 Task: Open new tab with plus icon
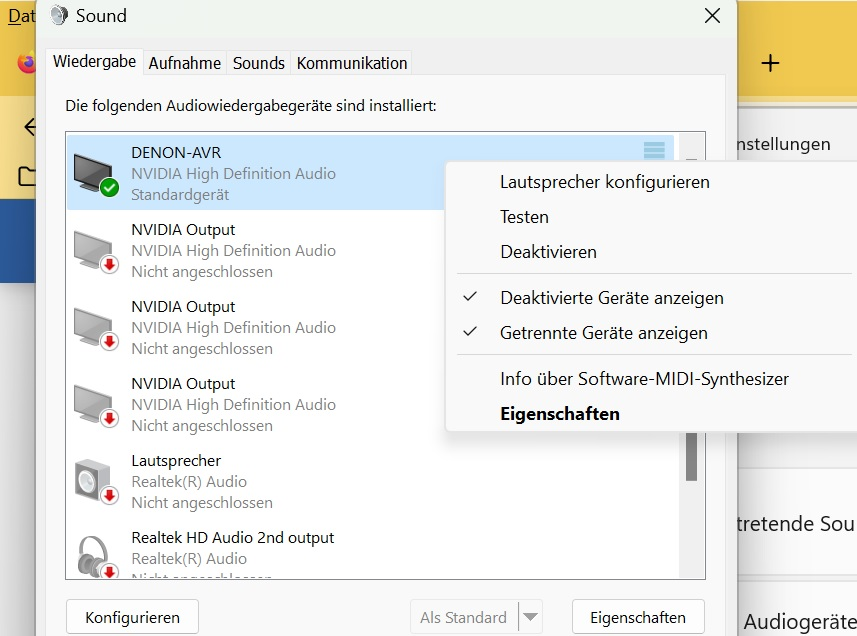point(770,63)
